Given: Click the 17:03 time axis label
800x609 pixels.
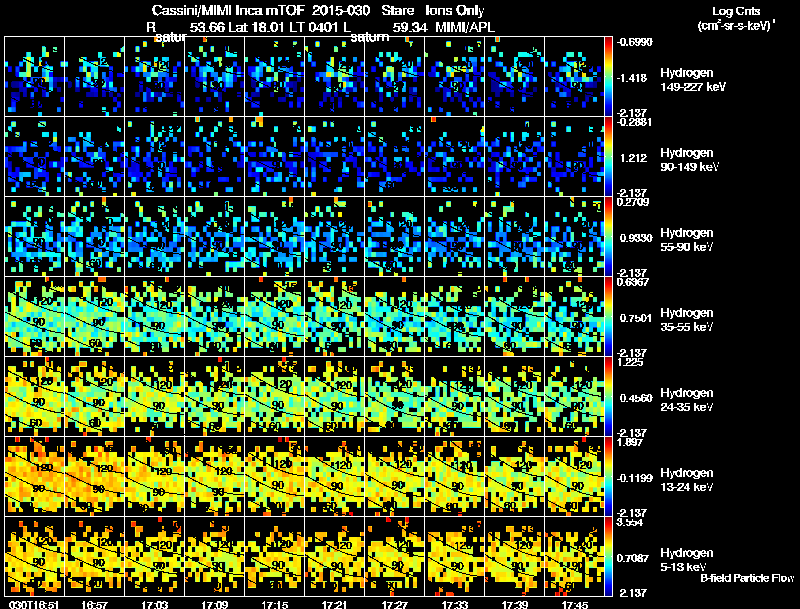Looking at the screenshot, I should [x=155, y=604].
